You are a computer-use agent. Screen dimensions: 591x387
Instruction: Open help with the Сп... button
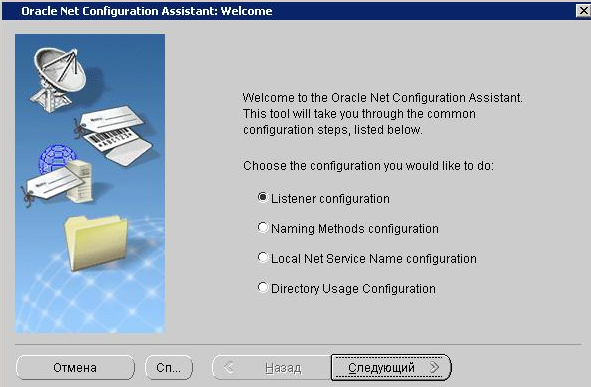click(x=169, y=367)
